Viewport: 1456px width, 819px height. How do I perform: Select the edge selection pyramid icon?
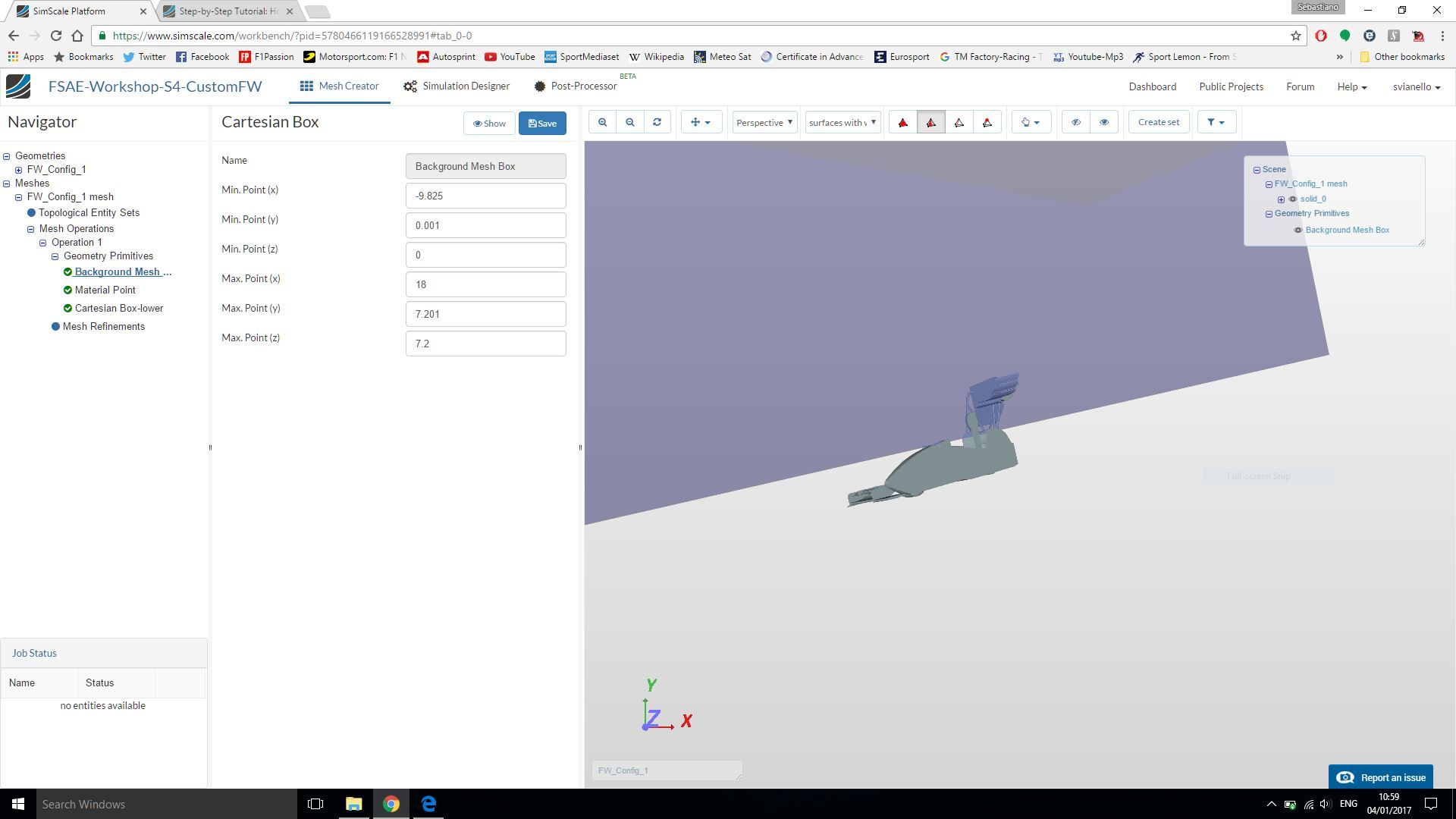[959, 122]
